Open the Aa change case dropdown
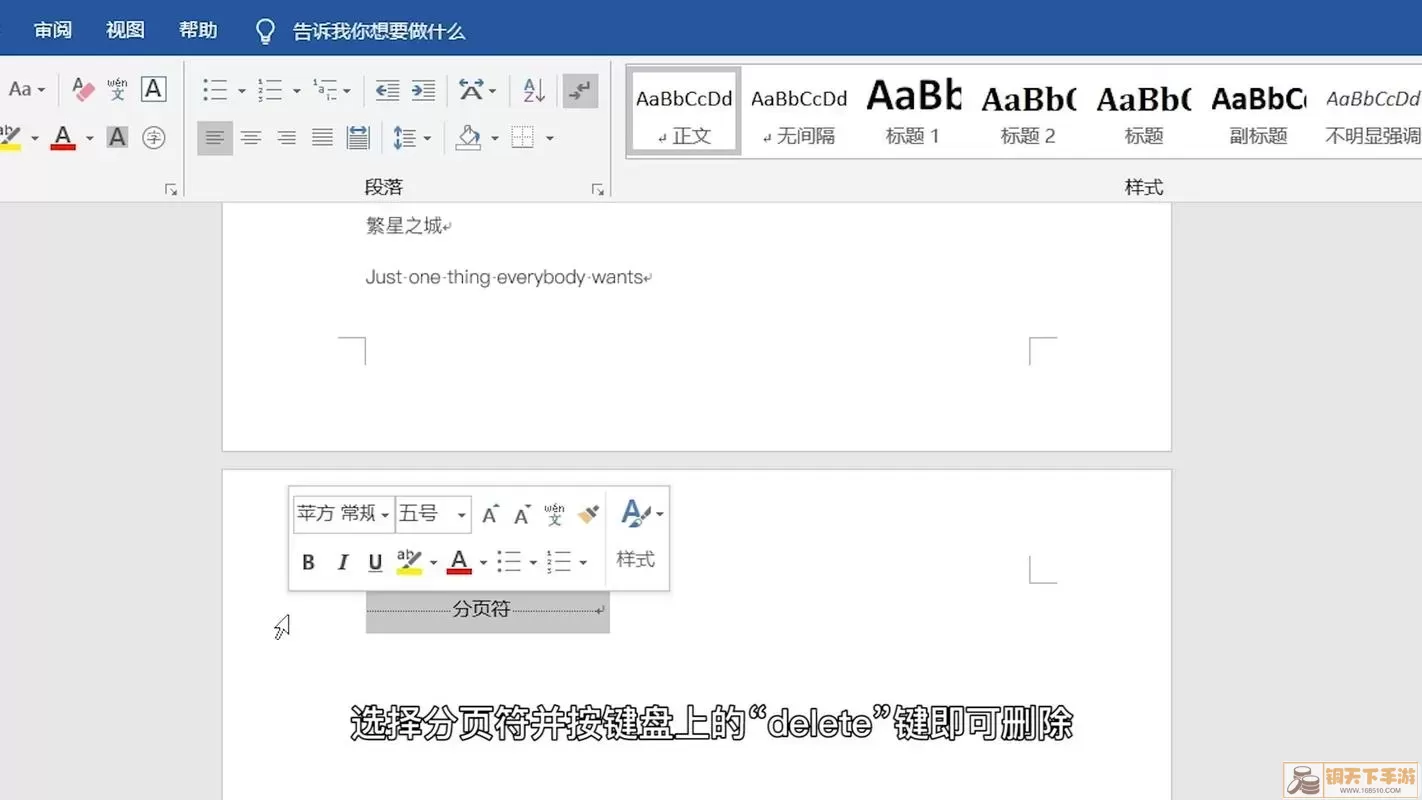This screenshot has height=800, width=1422. click(27, 90)
